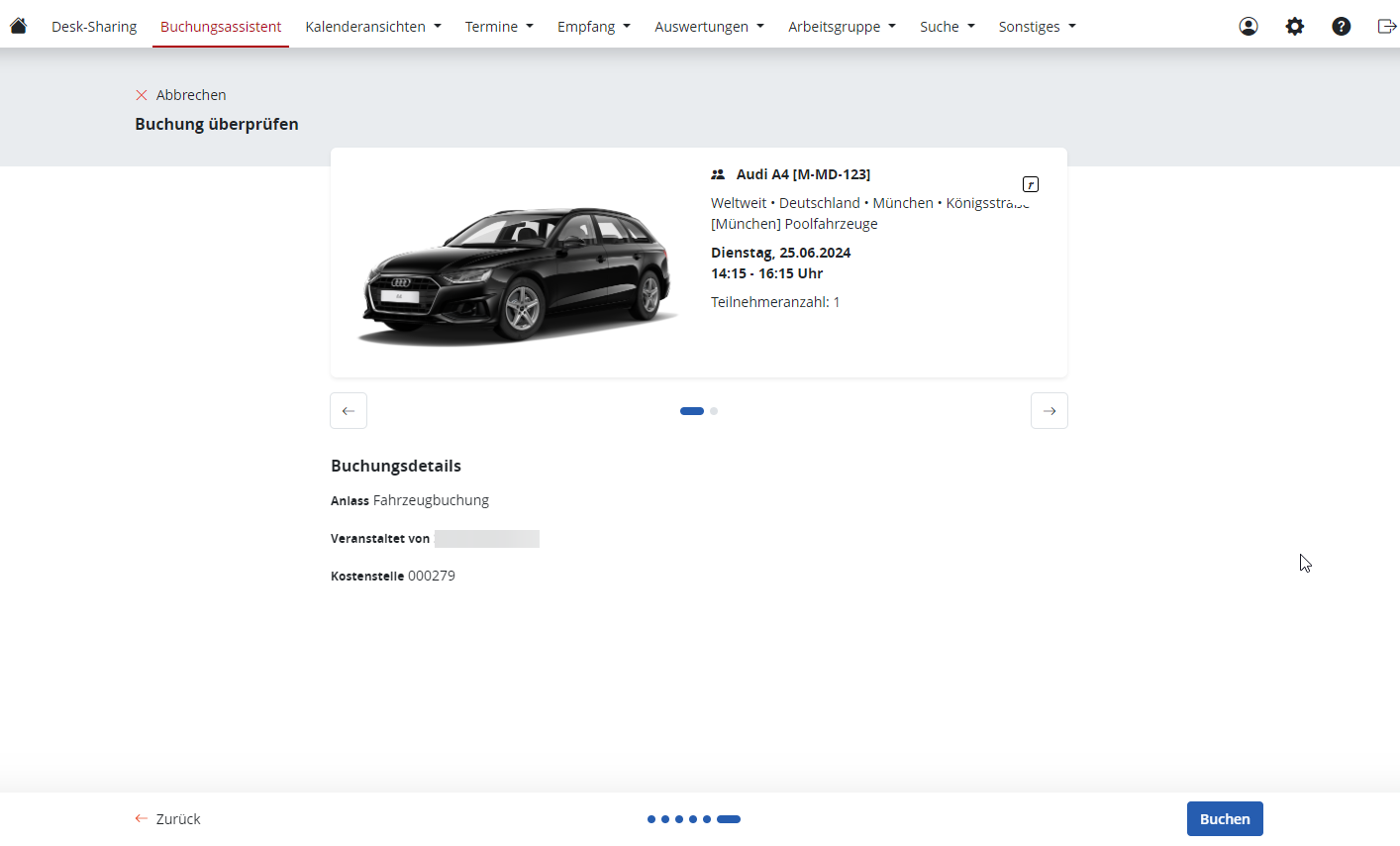Open the Auswertungen dropdown
The height and width of the screenshot is (846, 1400).
click(x=709, y=27)
